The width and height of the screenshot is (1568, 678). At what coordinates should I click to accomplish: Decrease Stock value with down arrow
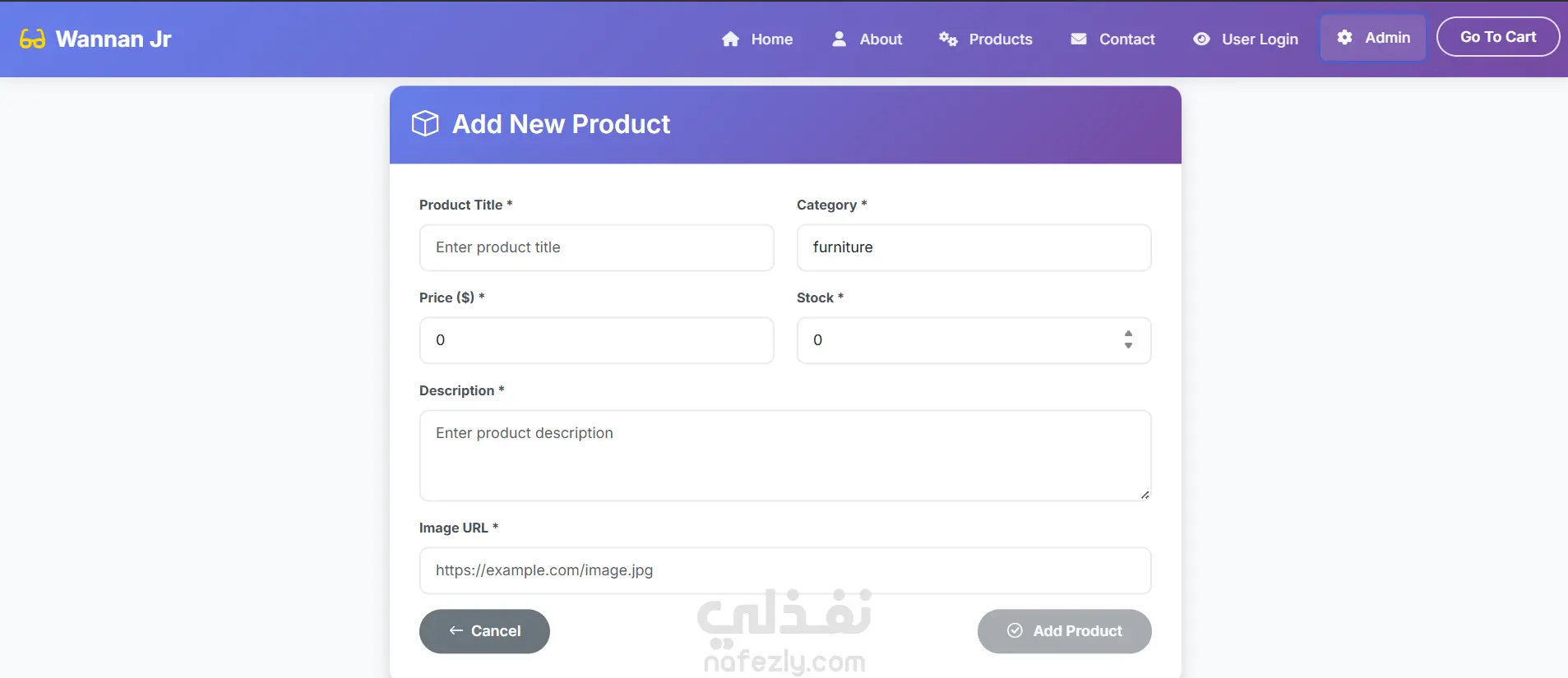pos(1128,346)
